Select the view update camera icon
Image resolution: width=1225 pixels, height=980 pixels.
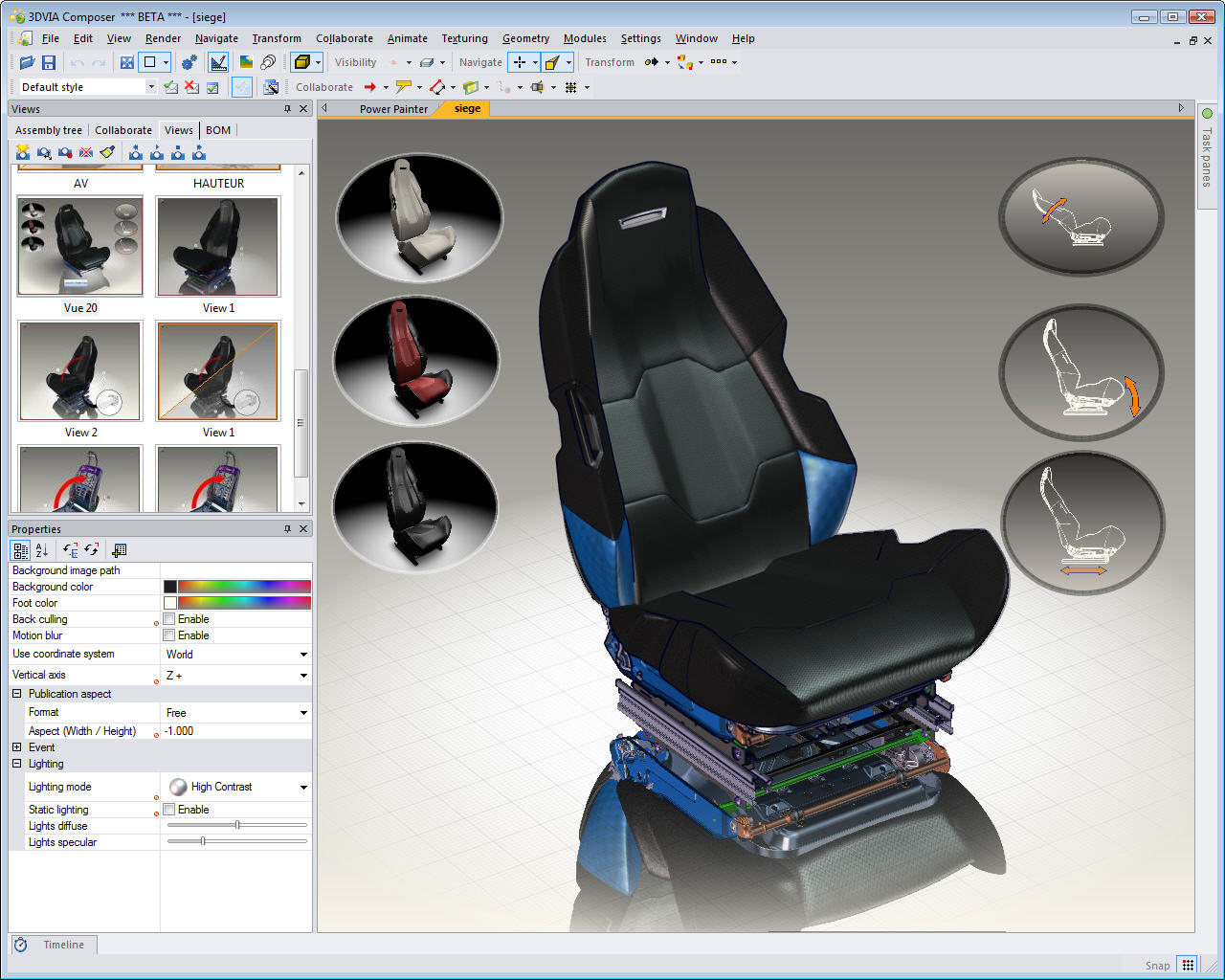click(x=44, y=152)
